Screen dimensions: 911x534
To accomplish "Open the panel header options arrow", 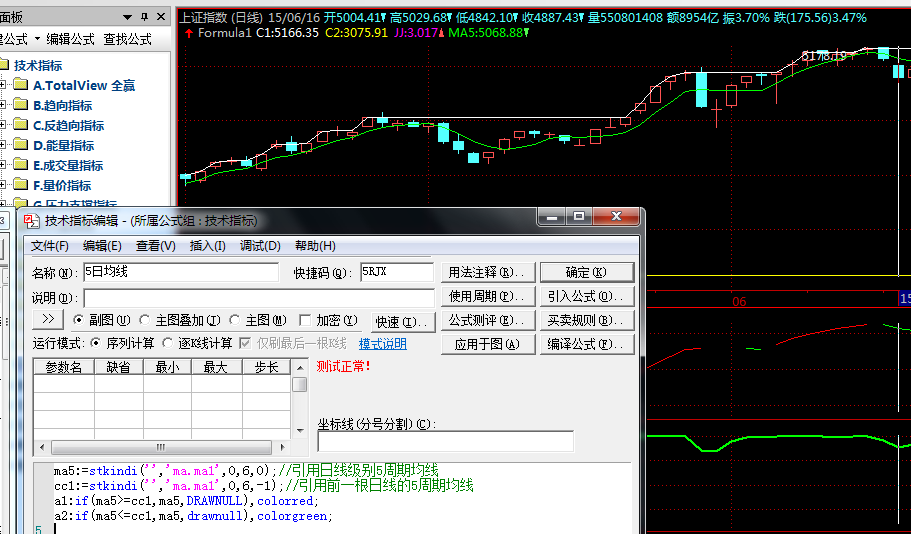I will click(x=126, y=17).
